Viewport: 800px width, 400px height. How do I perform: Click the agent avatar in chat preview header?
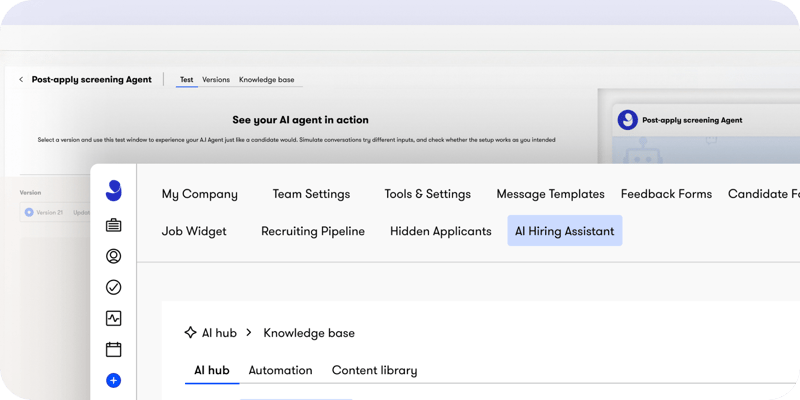coord(628,120)
